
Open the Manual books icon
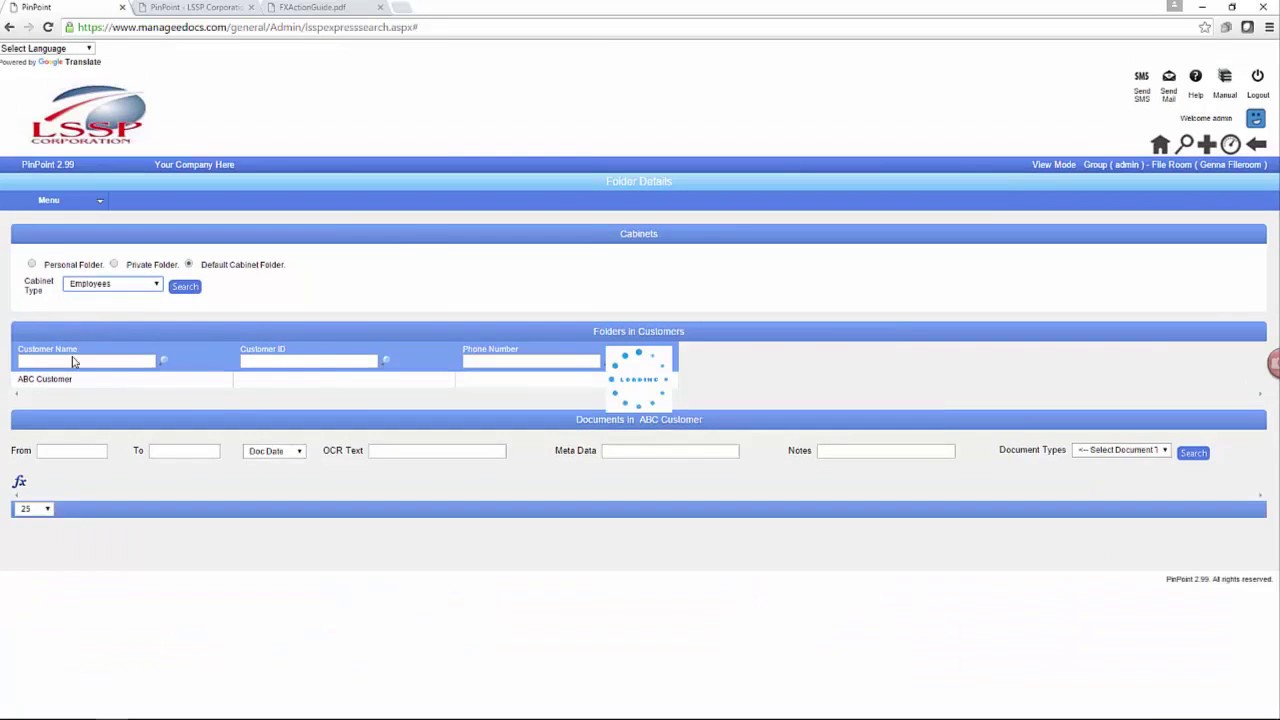(x=1225, y=76)
